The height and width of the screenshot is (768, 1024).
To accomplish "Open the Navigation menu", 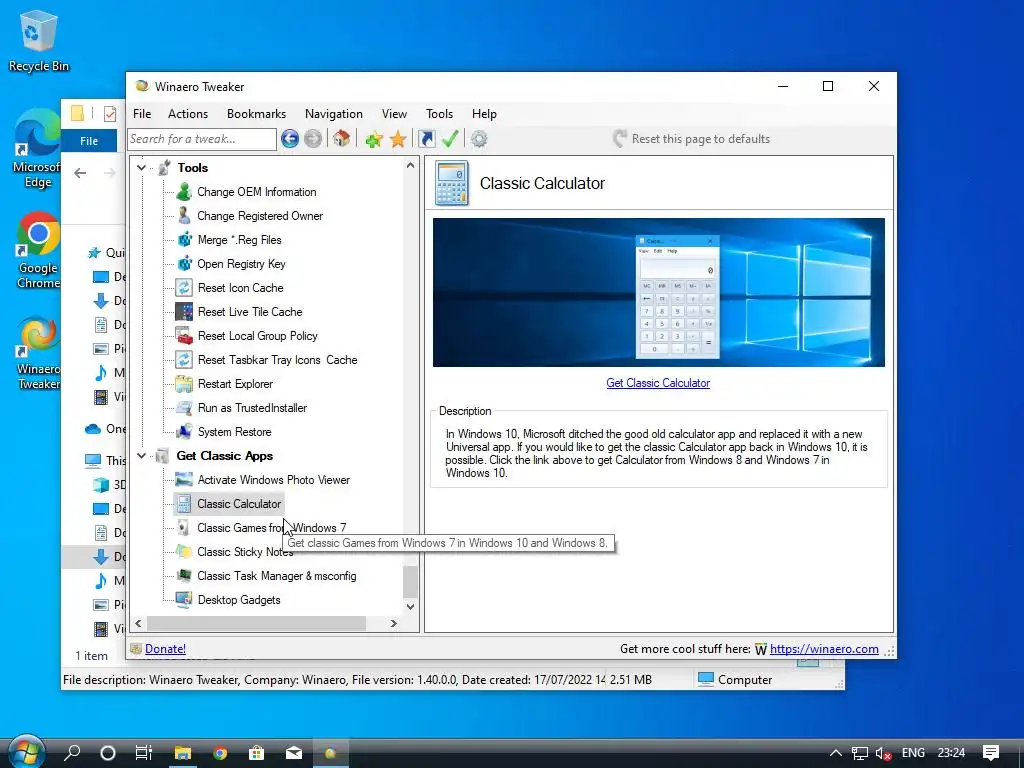I will (x=334, y=114).
